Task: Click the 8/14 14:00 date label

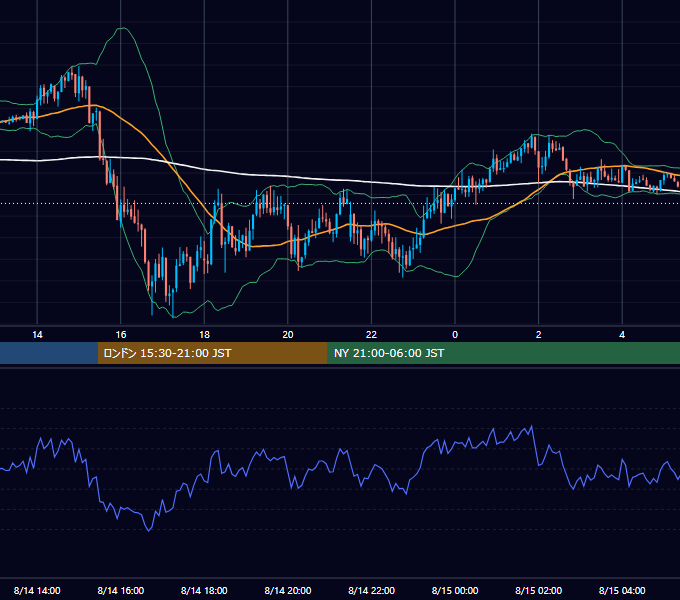Action: (x=37, y=590)
